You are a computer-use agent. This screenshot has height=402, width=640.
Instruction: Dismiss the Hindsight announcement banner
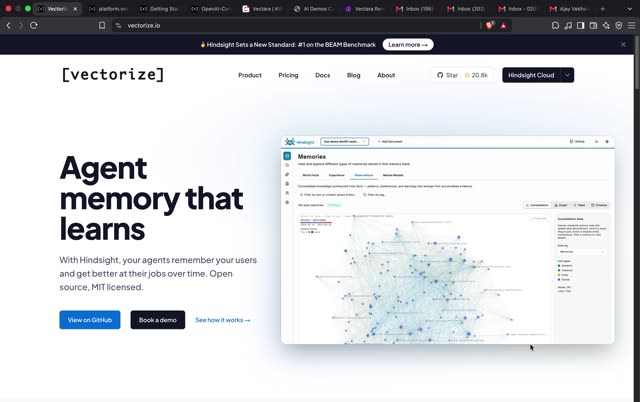[623, 44]
